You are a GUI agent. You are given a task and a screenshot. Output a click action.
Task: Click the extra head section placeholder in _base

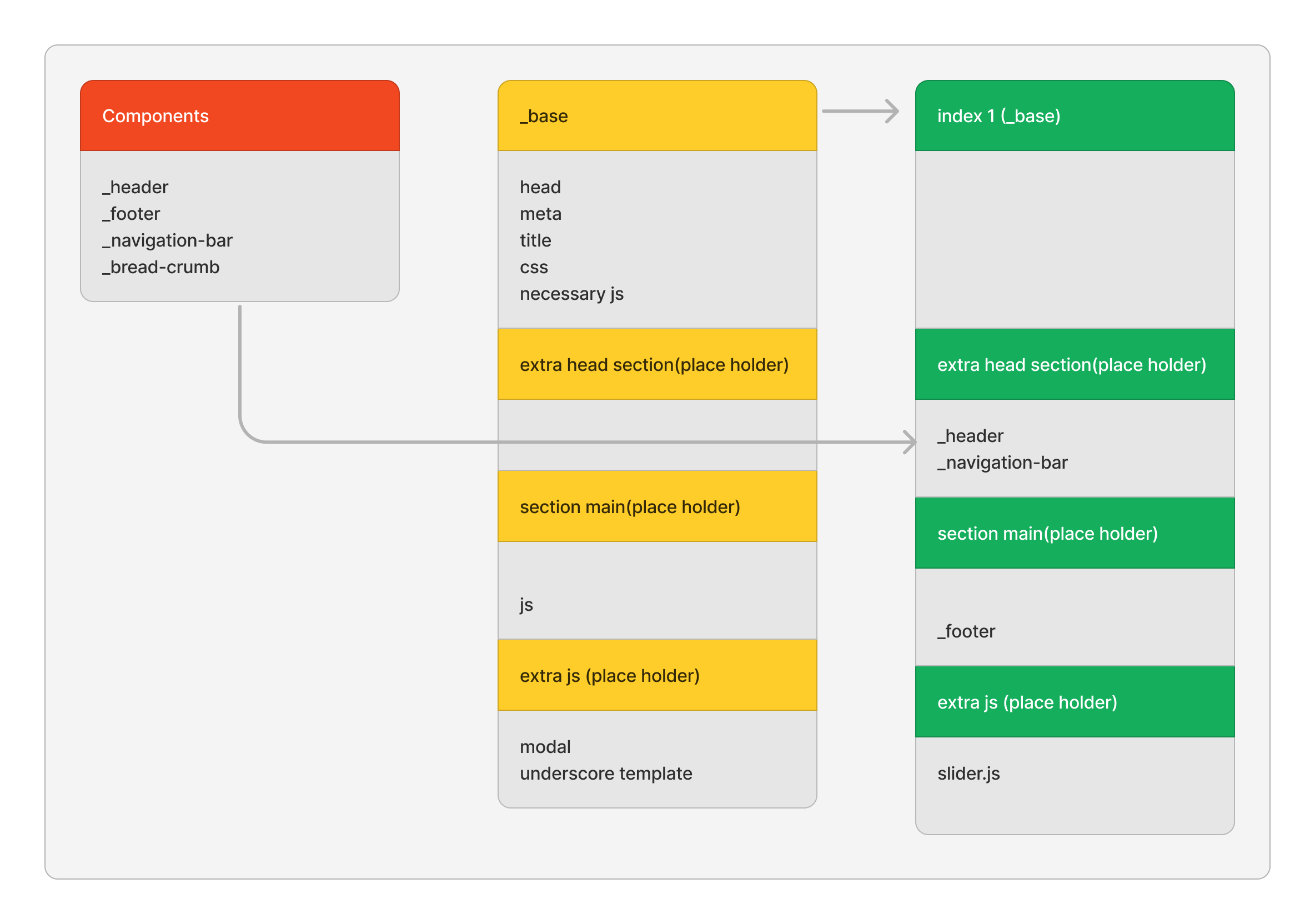[655, 364]
